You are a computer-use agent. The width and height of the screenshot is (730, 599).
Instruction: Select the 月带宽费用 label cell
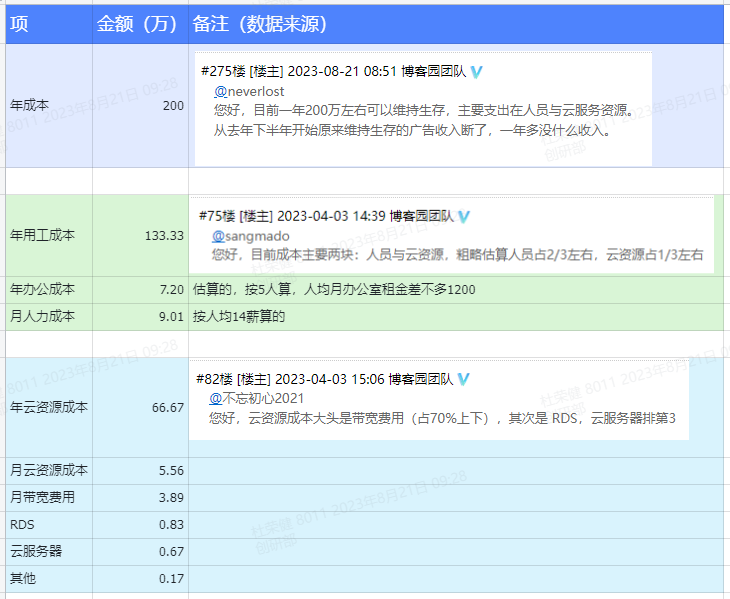click(49, 498)
